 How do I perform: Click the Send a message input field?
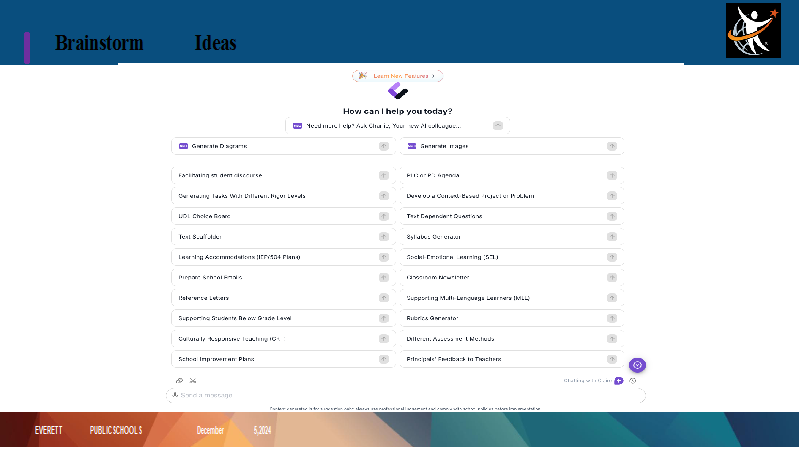(x=406, y=395)
